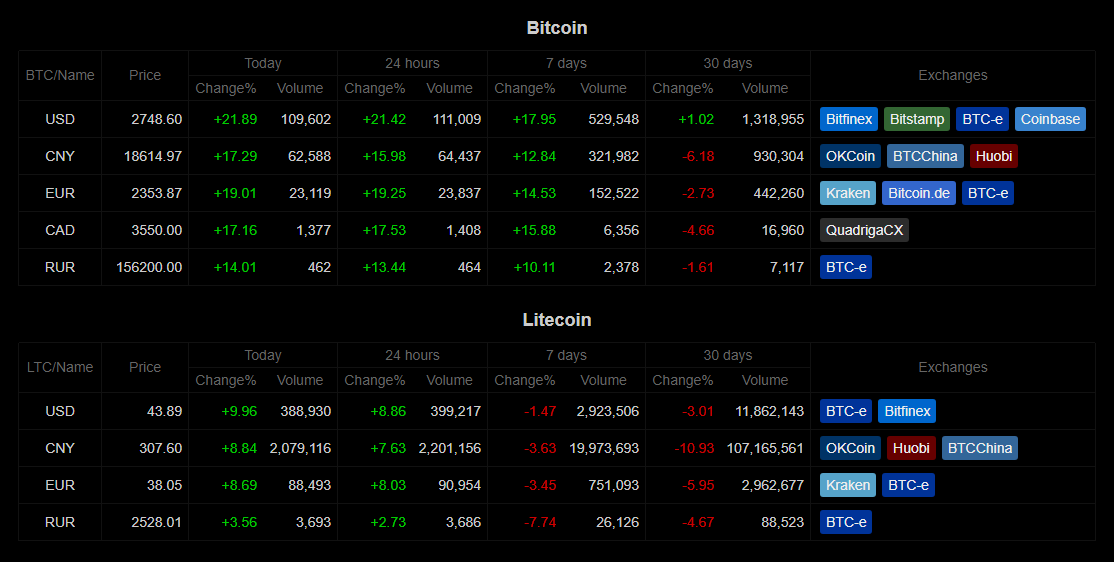Click Bitcoin USD price 2748.60
Screen dimensions: 1114x562
point(156,119)
